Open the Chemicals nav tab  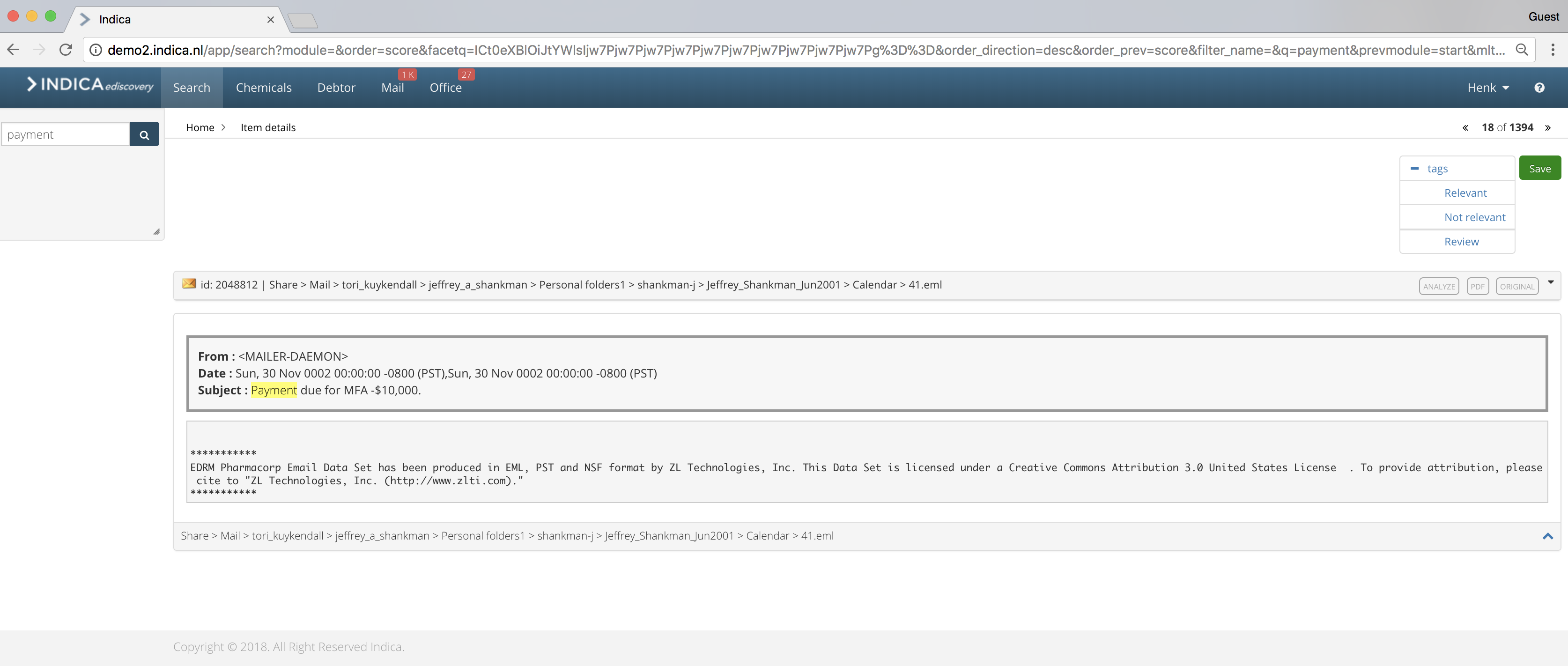264,88
